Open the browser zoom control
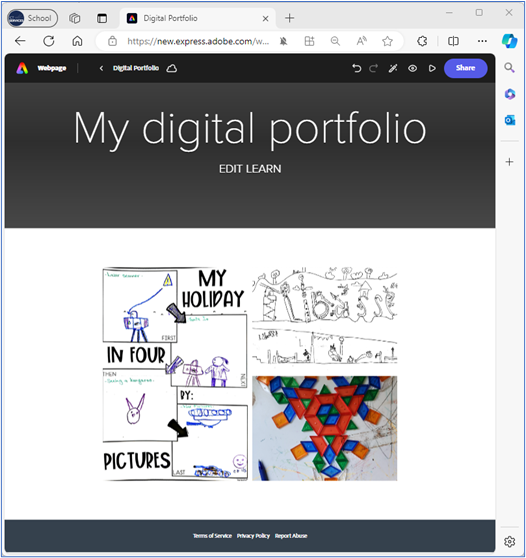Screen dimensions: 526x558 pyautogui.click(x=335, y=41)
